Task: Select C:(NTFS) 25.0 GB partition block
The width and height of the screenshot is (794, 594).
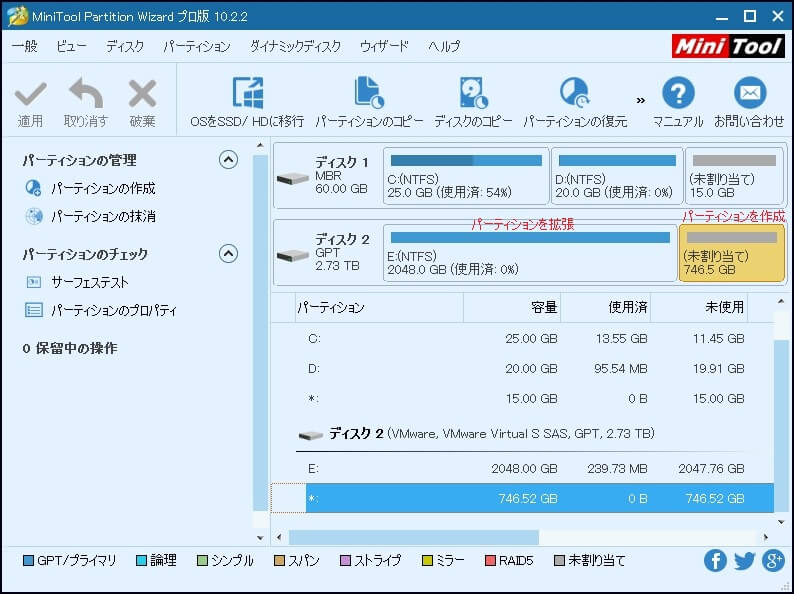Action: (x=466, y=176)
